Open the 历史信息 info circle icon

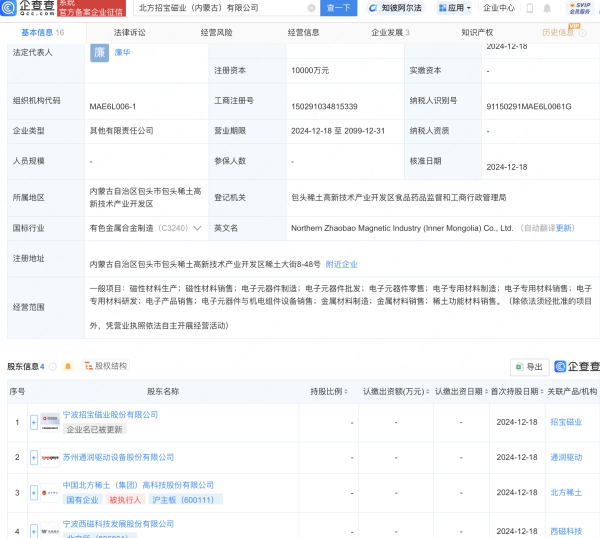[x=582, y=33]
